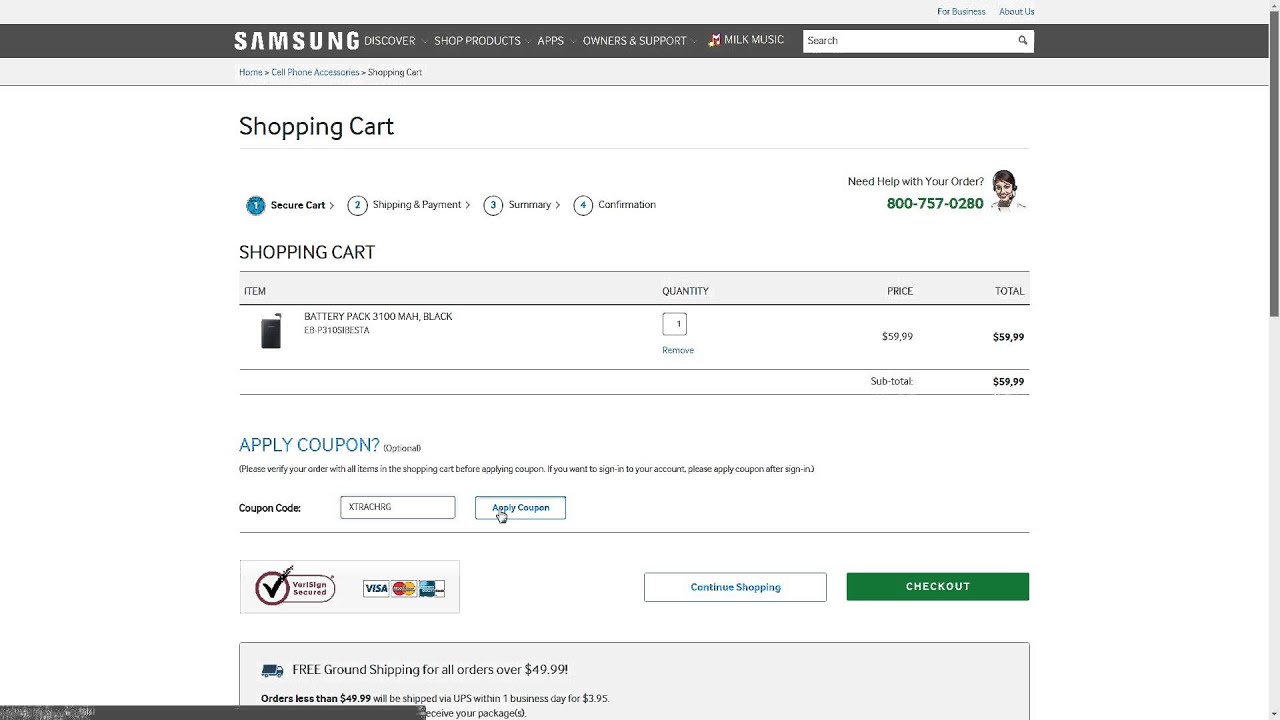
Task: Click the Samsung logo
Action: pos(296,41)
